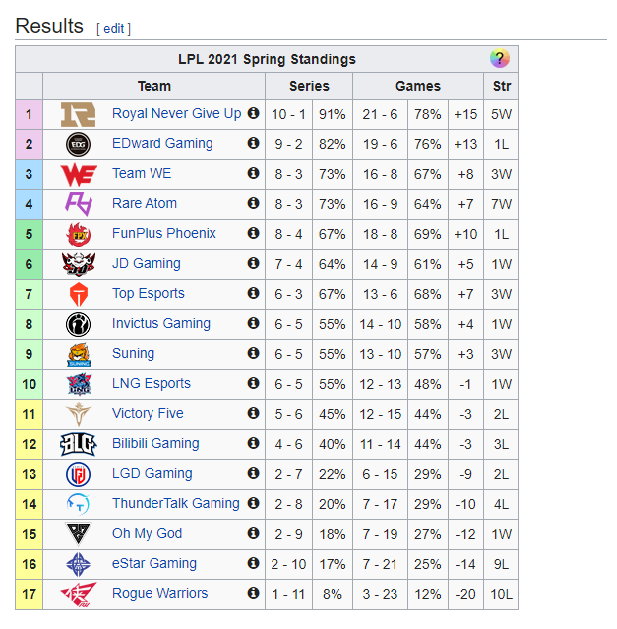Click the edit link beside Results
This screenshot has height=629, width=617.
[x=114, y=29]
